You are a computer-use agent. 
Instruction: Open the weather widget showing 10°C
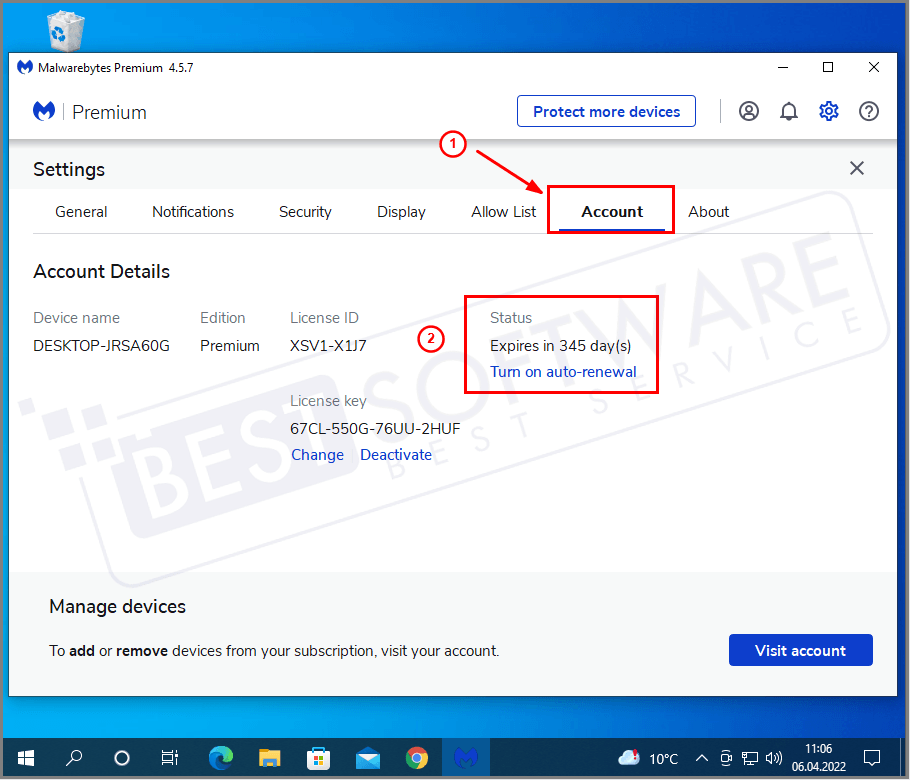click(646, 758)
